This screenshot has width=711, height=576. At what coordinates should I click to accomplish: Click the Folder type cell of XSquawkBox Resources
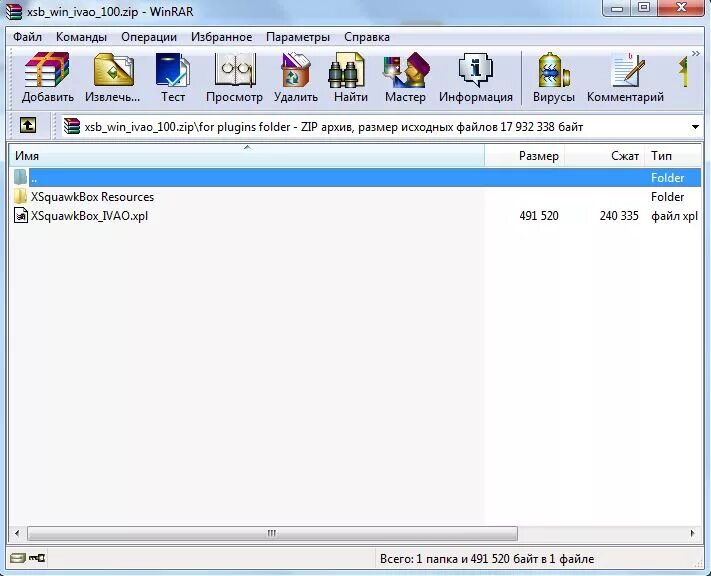667,197
